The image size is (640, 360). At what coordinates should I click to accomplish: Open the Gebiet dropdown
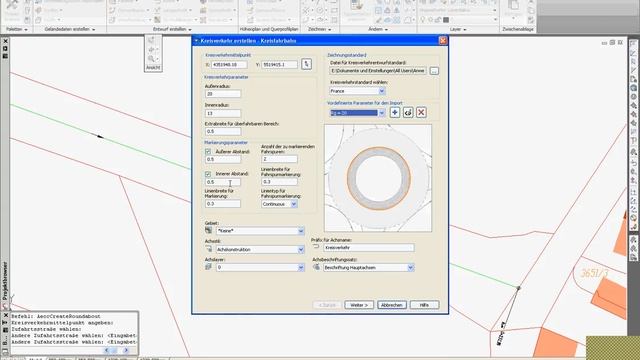coord(301,231)
